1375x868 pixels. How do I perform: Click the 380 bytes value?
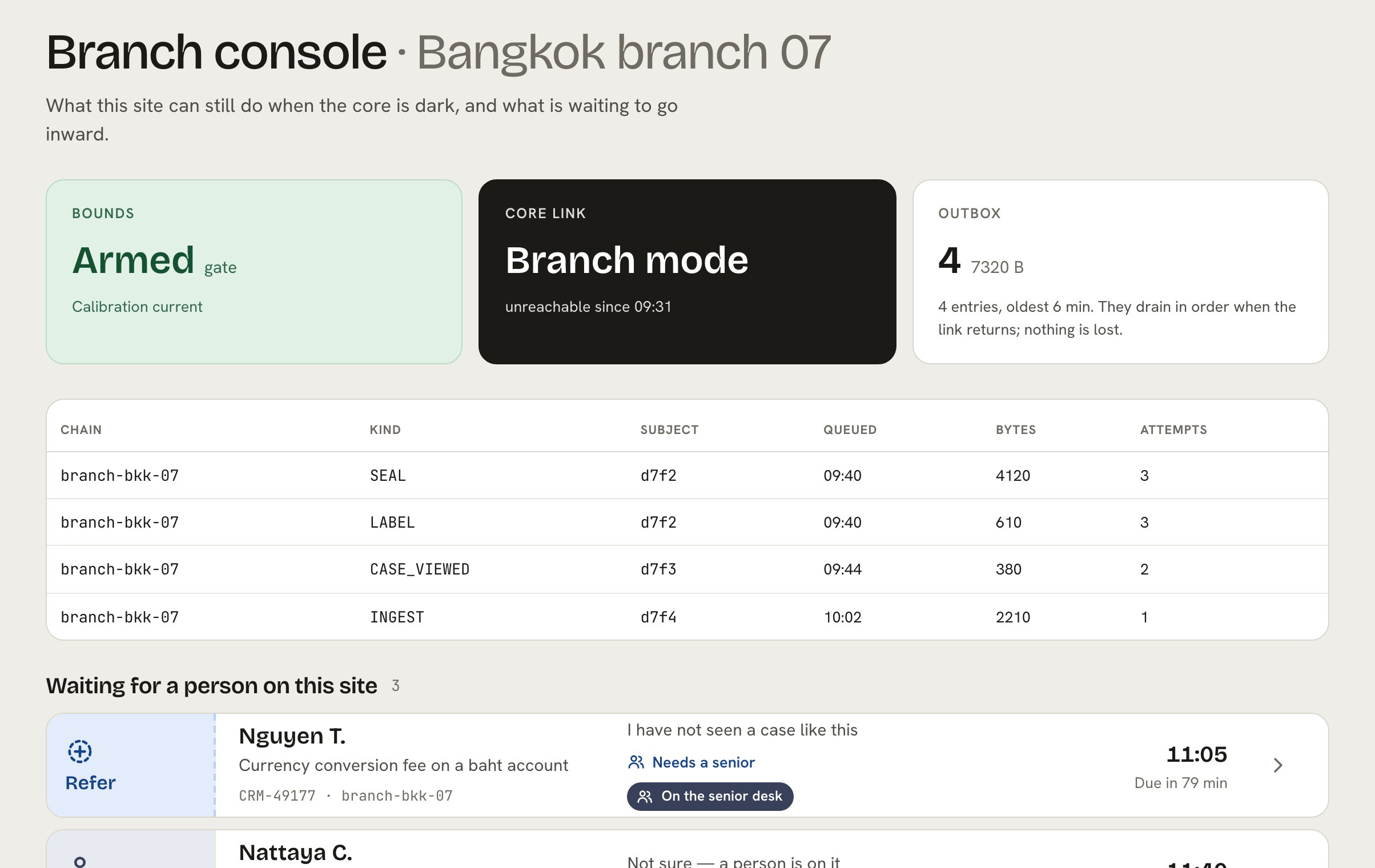(1008, 569)
